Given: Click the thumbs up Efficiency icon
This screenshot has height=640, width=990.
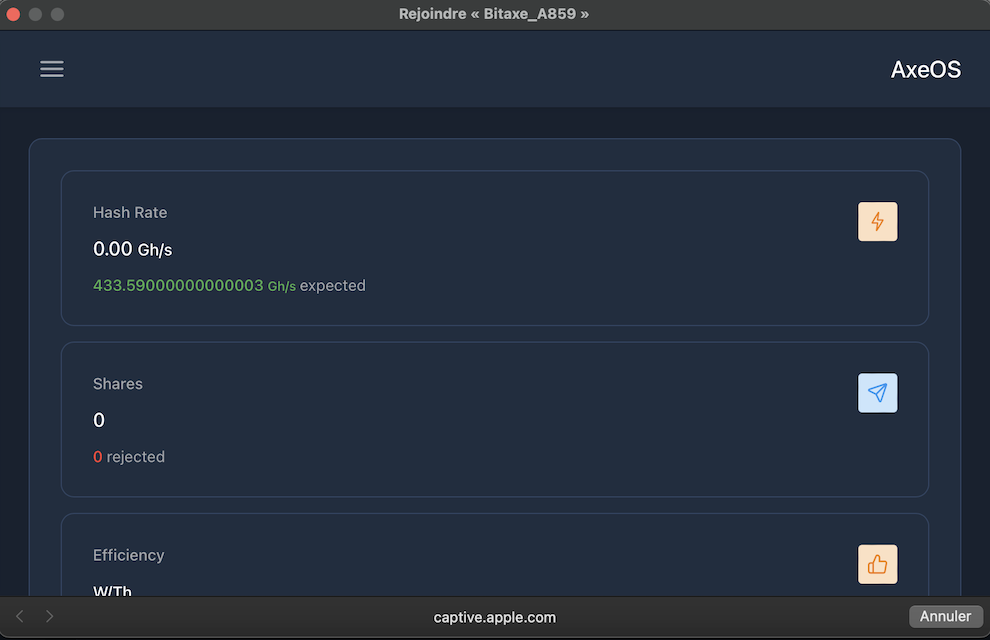Looking at the screenshot, I should click(877, 564).
